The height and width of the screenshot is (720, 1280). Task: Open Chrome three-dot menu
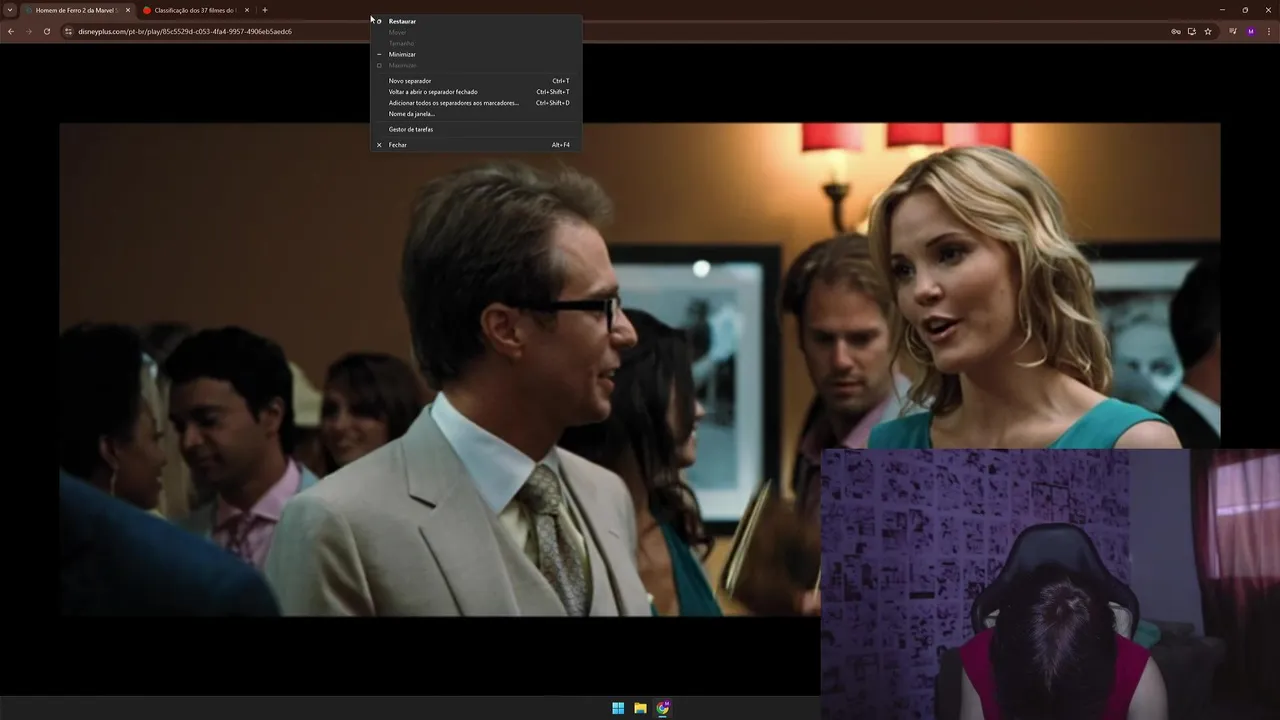pyautogui.click(x=1270, y=31)
